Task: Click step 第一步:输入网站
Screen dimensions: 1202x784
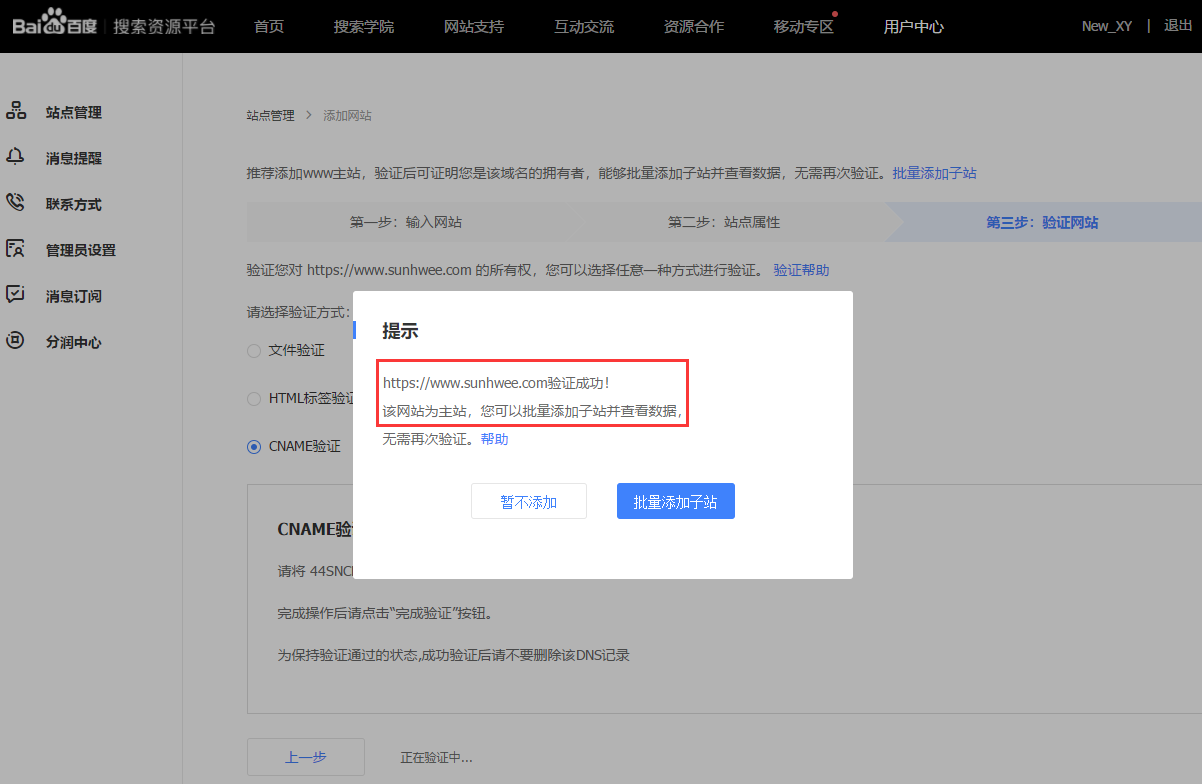Action: click(x=406, y=222)
